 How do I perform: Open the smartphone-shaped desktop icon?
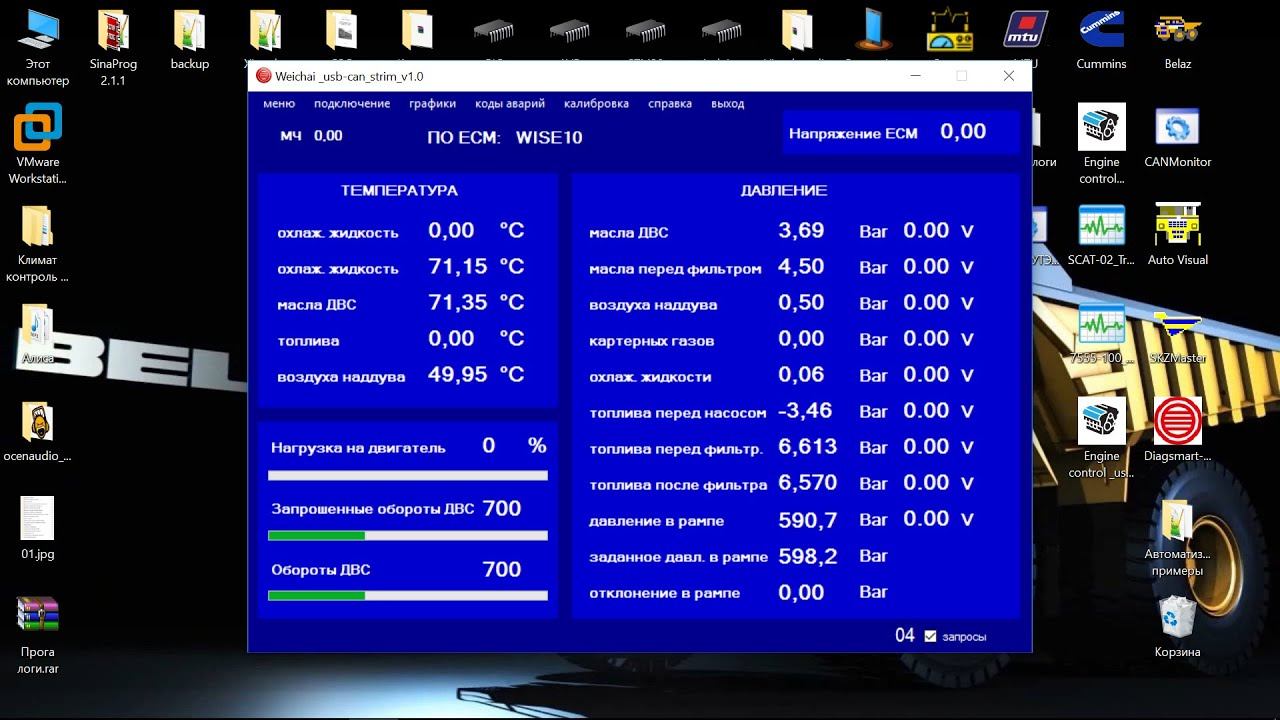[873, 28]
